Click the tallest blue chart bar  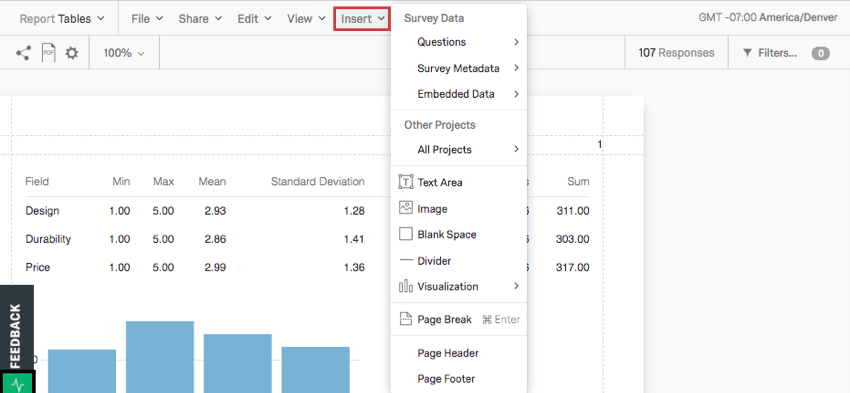pos(160,357)
